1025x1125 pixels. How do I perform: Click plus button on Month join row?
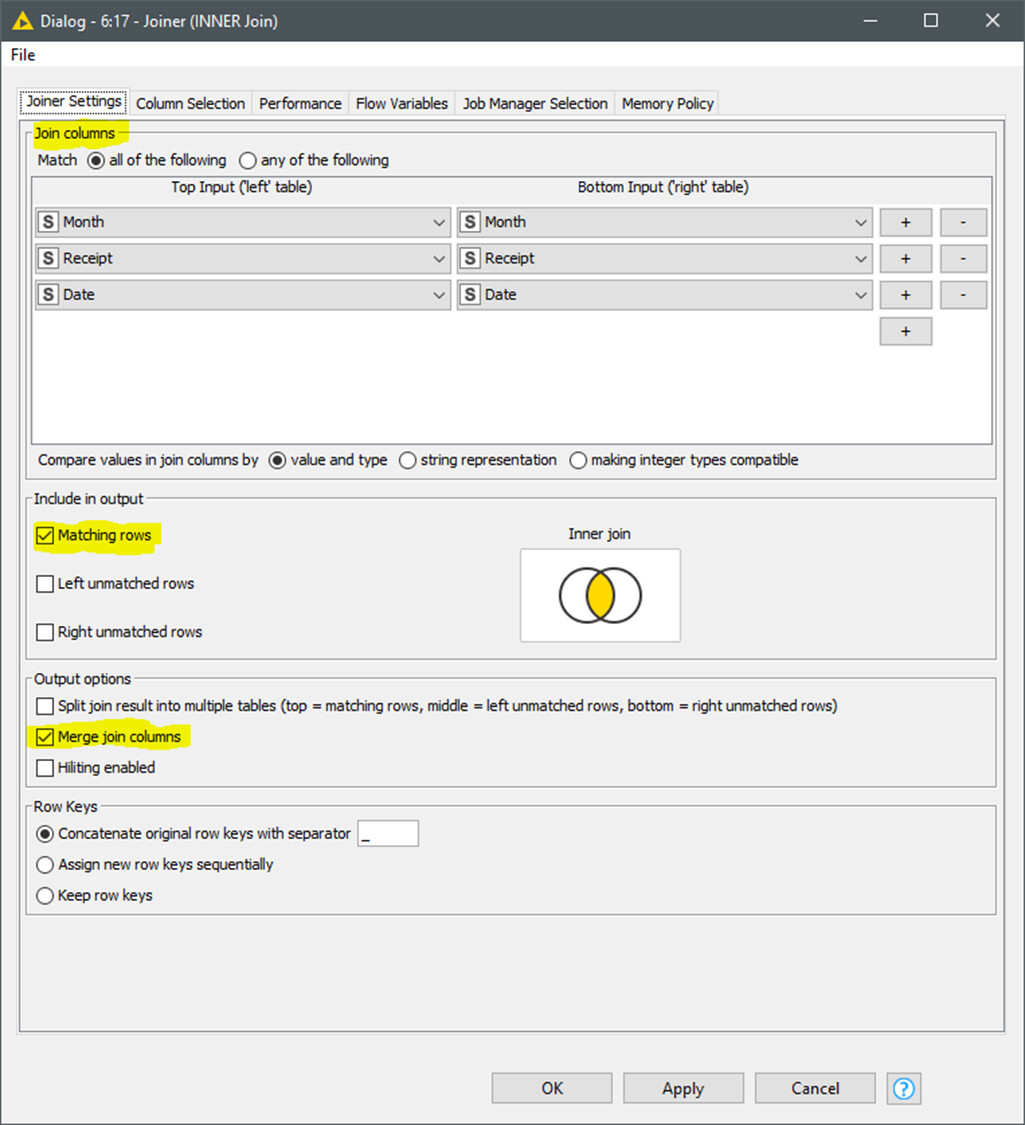905,222
